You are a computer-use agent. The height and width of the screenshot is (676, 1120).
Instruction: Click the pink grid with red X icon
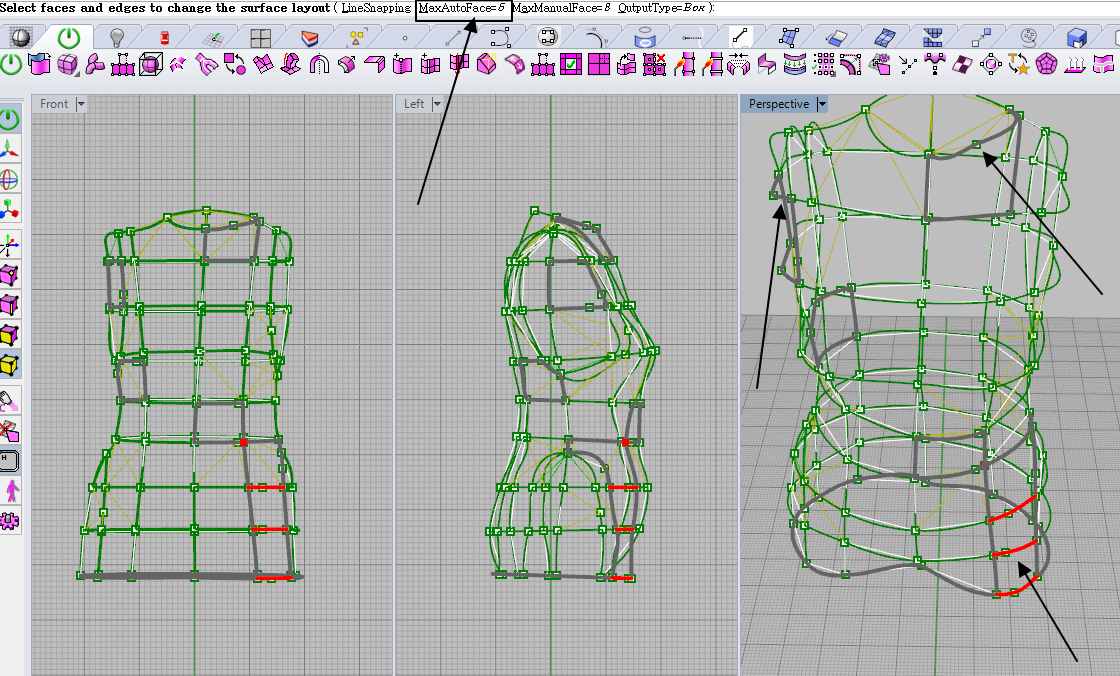coord(655,66)
